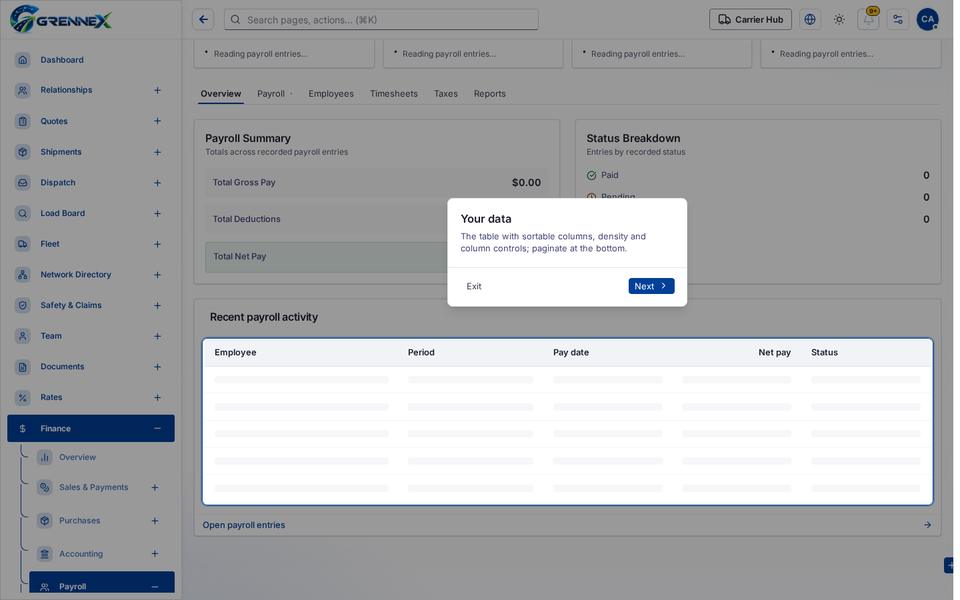Click the back arrow button in header
The height and width of the screenshot is (600, 960).
(x=203, y=20)
